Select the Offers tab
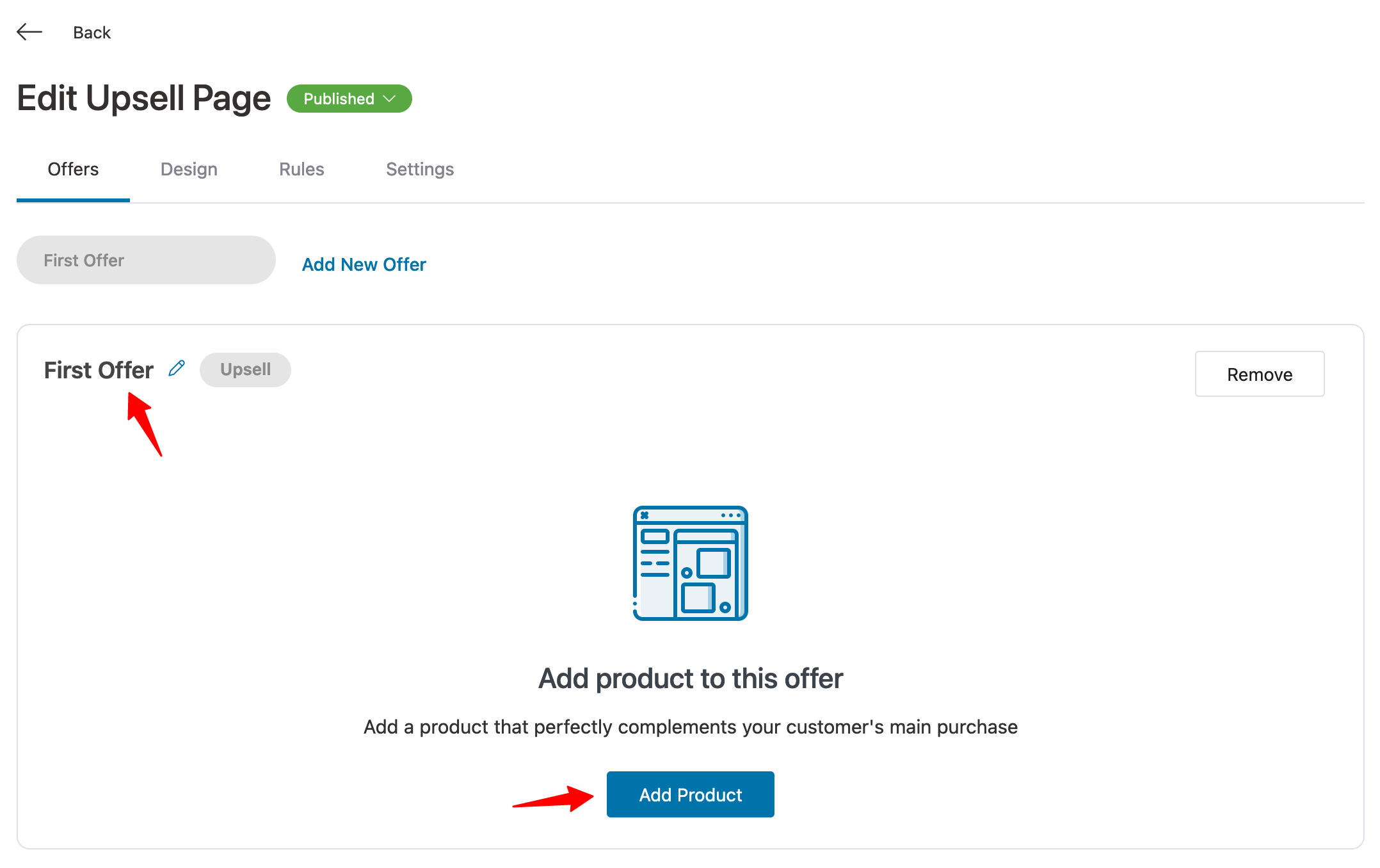This screenshot has height=868, width=1380. point(72,169)
